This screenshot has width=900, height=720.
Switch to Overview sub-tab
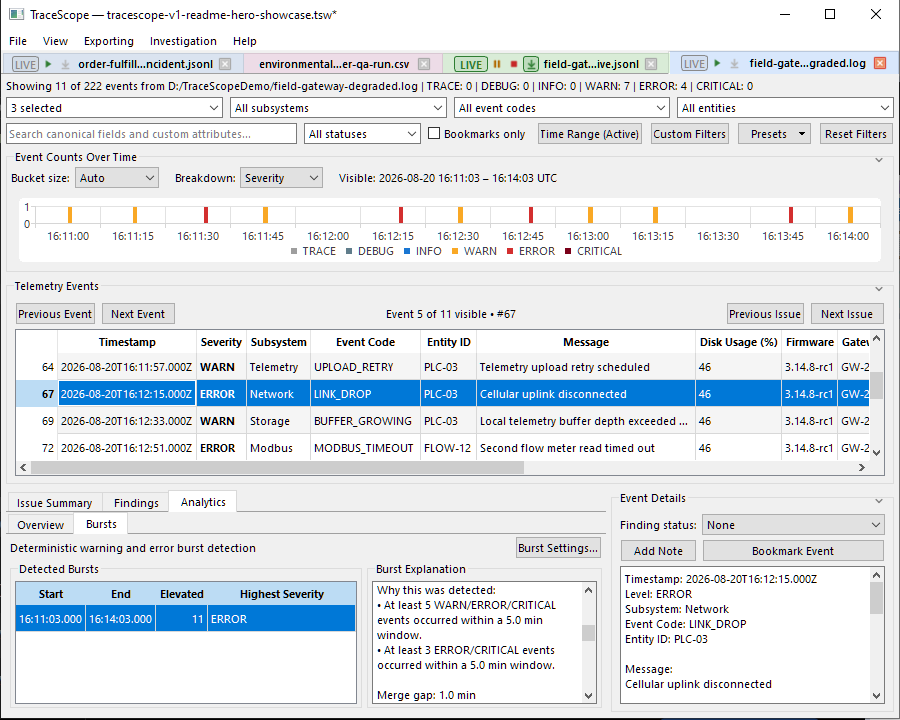[x=40, y=525]
